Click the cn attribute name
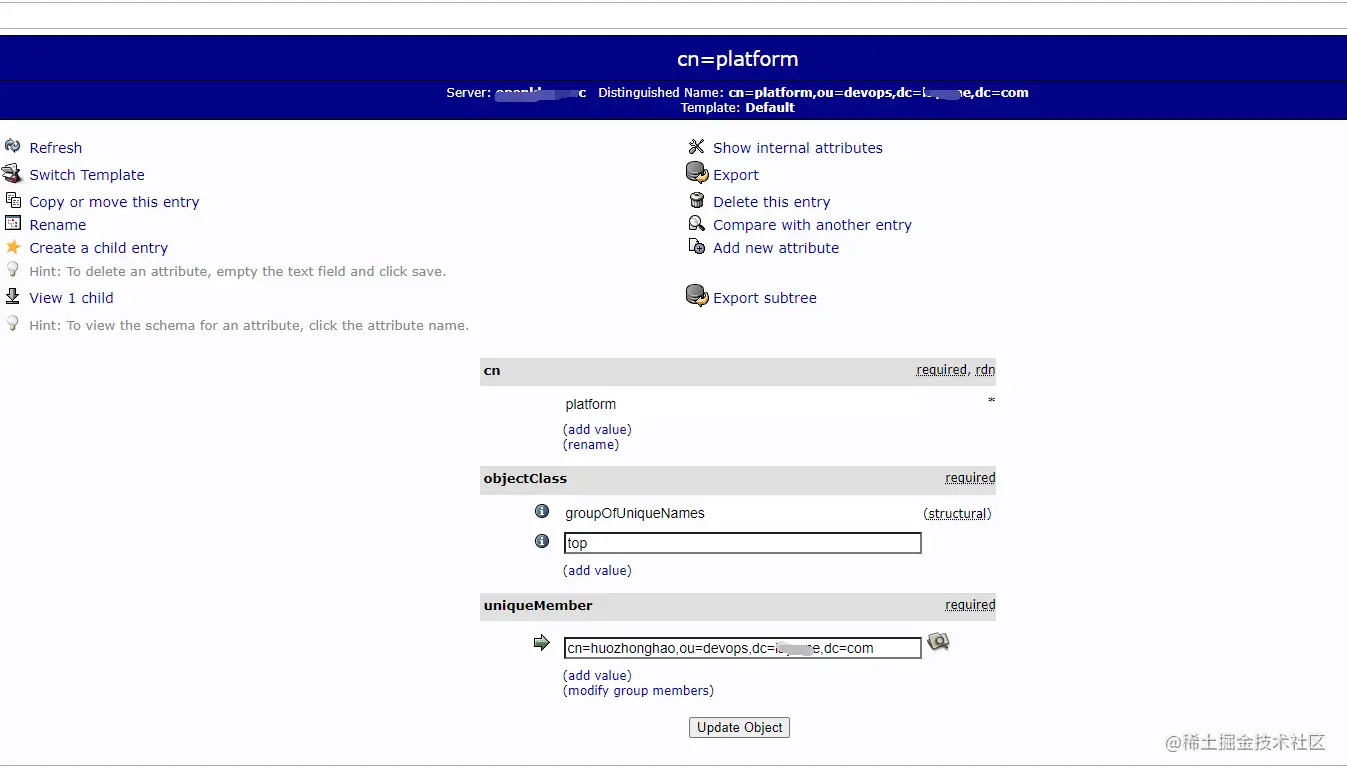 492,370
